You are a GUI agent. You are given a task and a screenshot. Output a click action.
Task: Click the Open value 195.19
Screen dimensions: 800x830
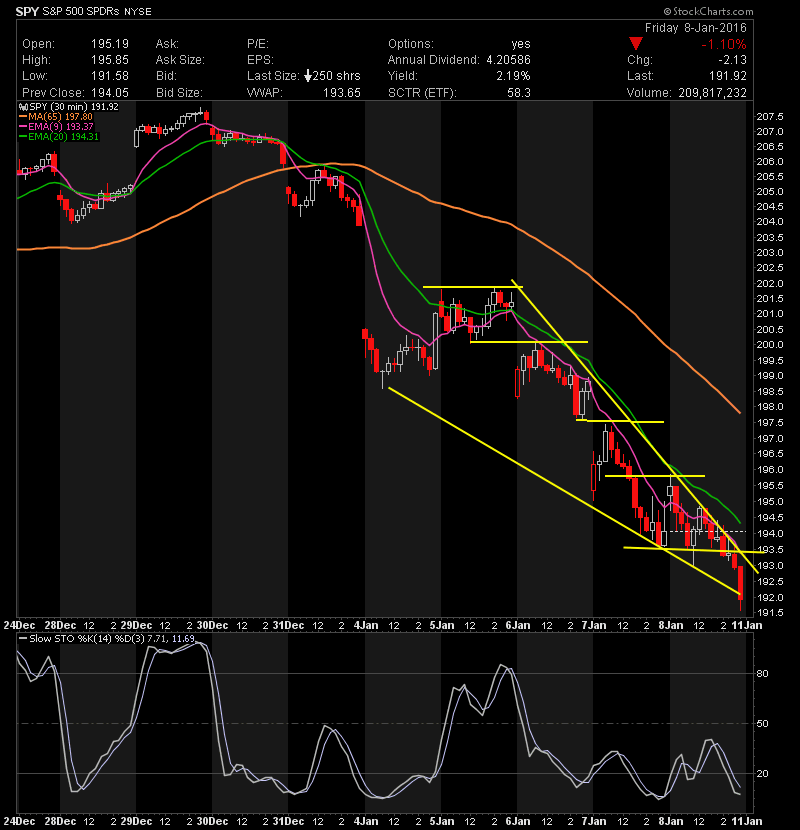pos(110,44)
